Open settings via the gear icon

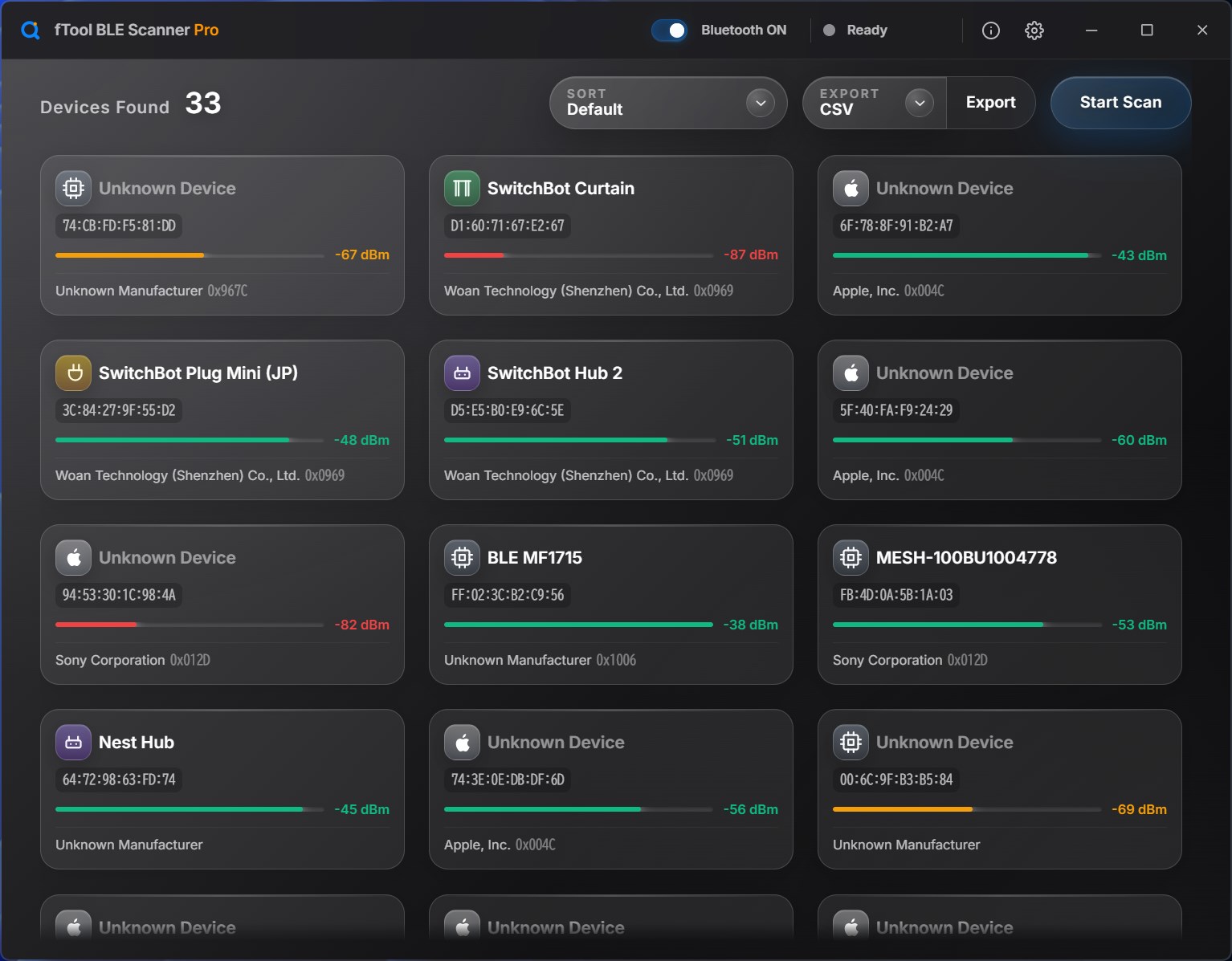click(1034, 31)
